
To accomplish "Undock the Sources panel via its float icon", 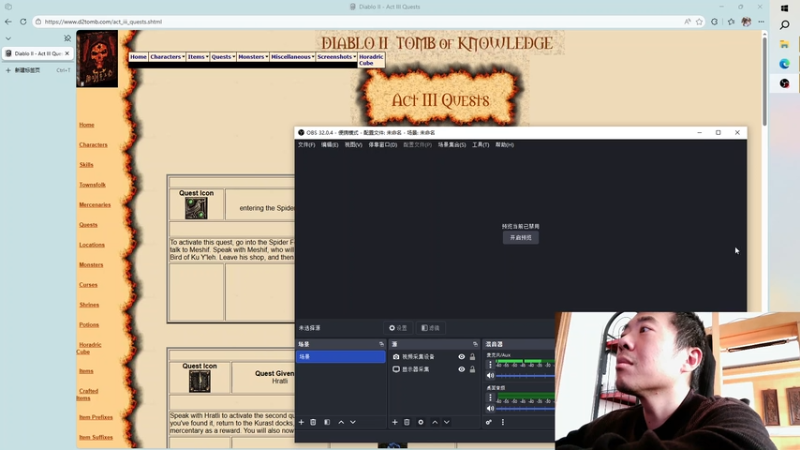I will [475, 344].
